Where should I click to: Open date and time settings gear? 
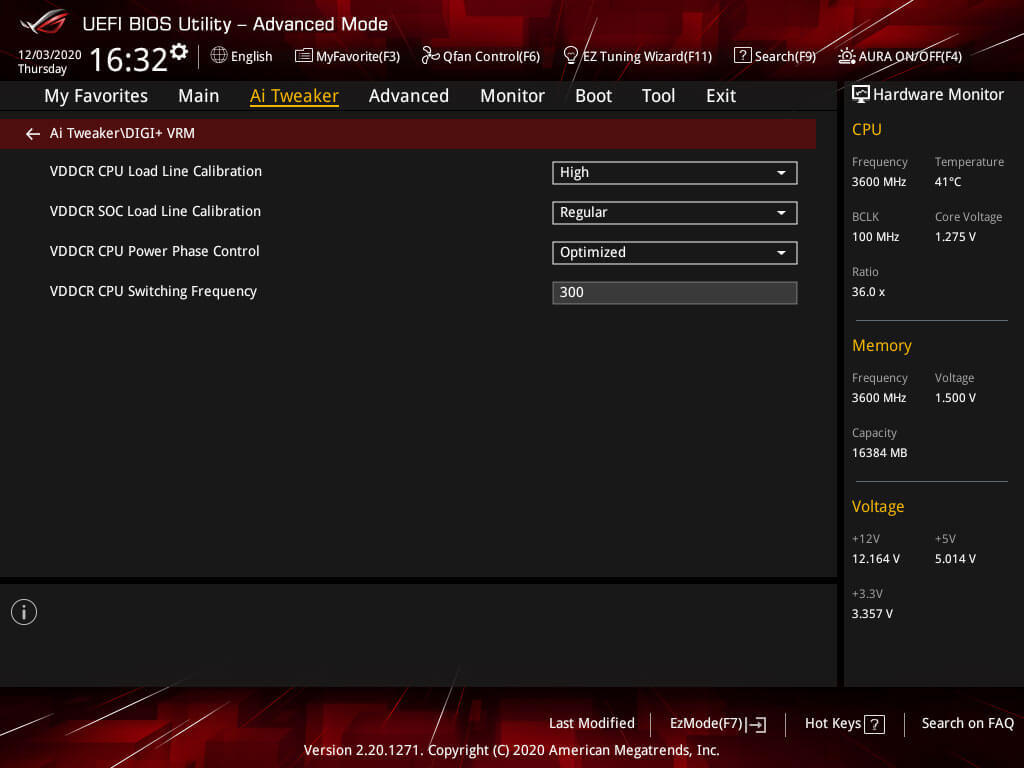[179, 52]
